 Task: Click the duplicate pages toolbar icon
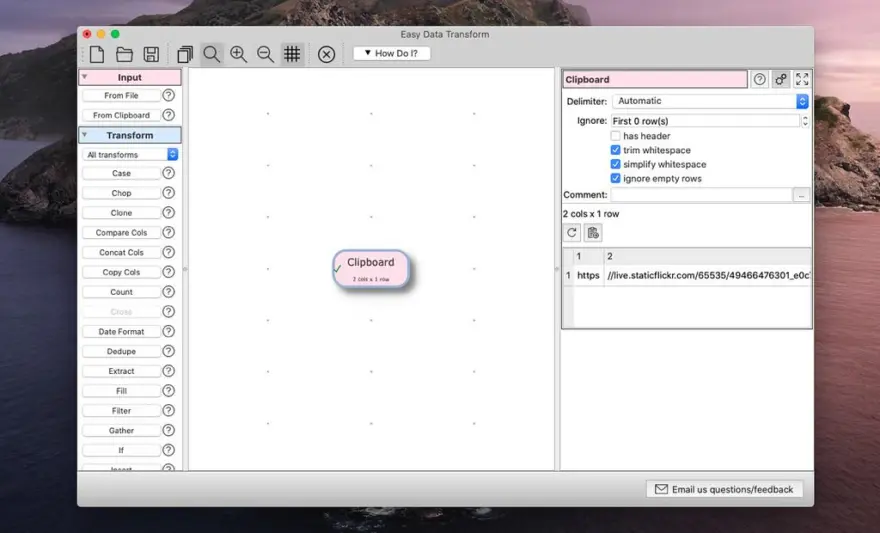tap(185, 54)
